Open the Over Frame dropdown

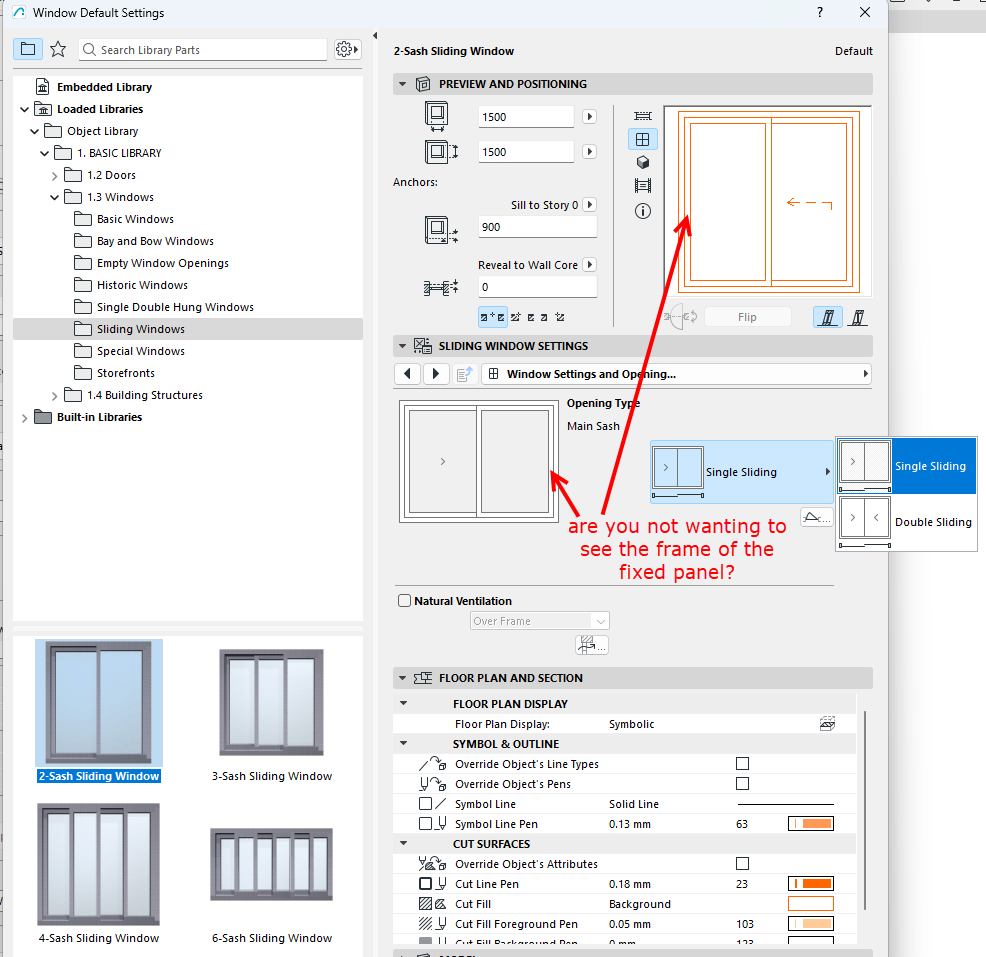click(x=540, y=621)
